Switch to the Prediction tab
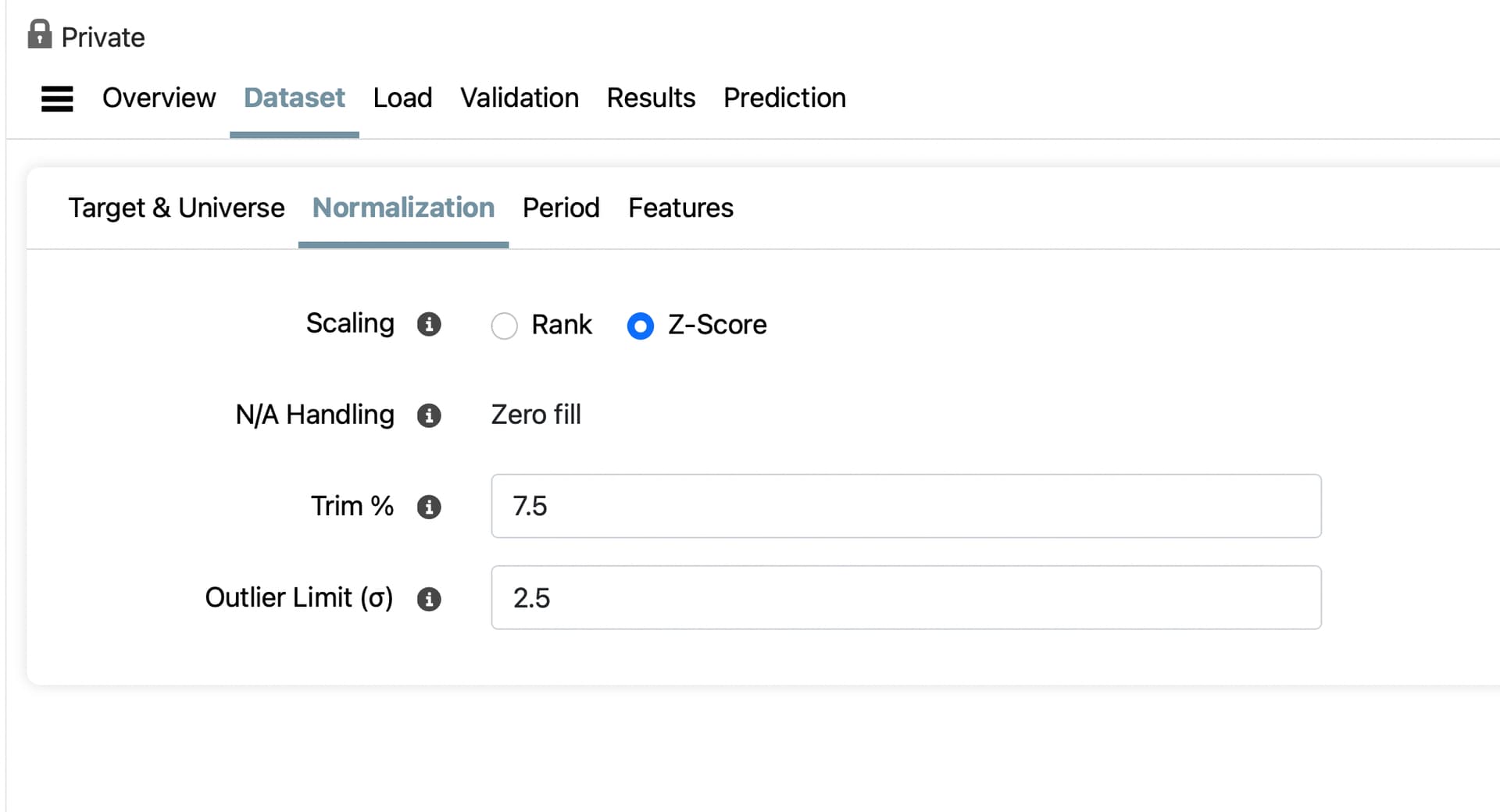The width and height of the screenshot is (1500, 812). click(784, 98)
